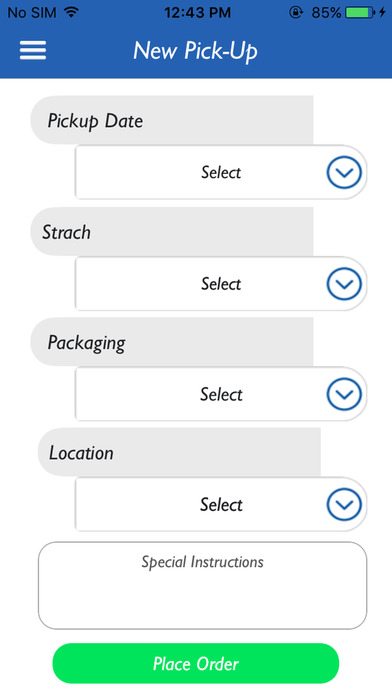Tap the battery icon in status bar
This screenshot has height=696, width=392.
360,12
